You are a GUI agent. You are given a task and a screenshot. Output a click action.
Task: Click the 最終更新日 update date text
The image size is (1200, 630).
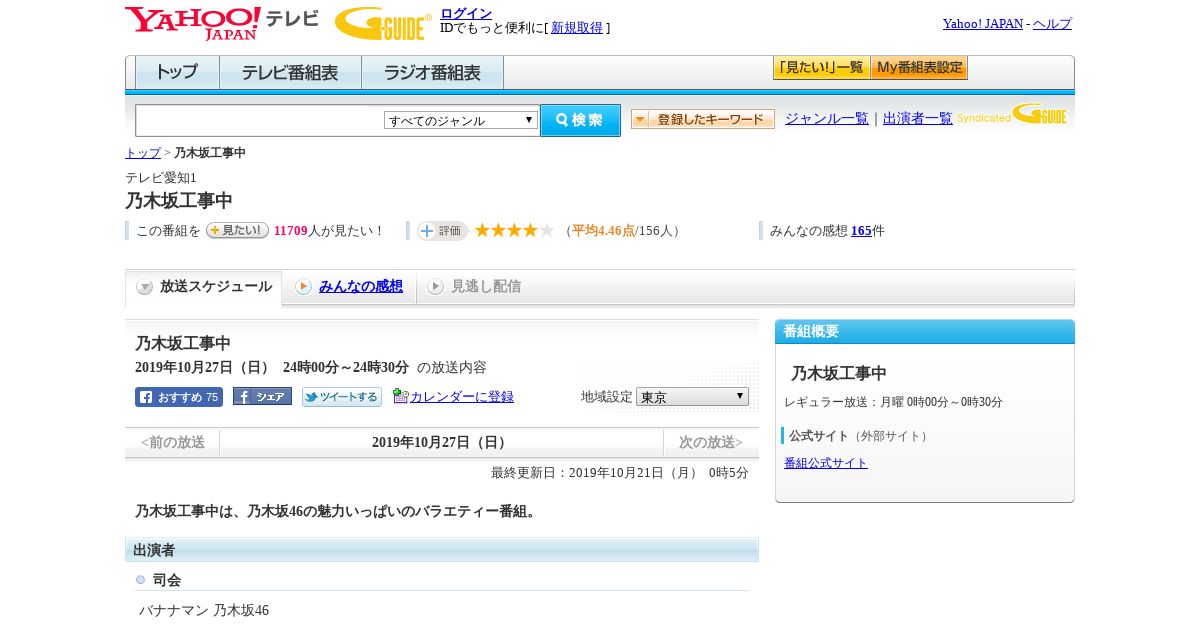point(619,473)
